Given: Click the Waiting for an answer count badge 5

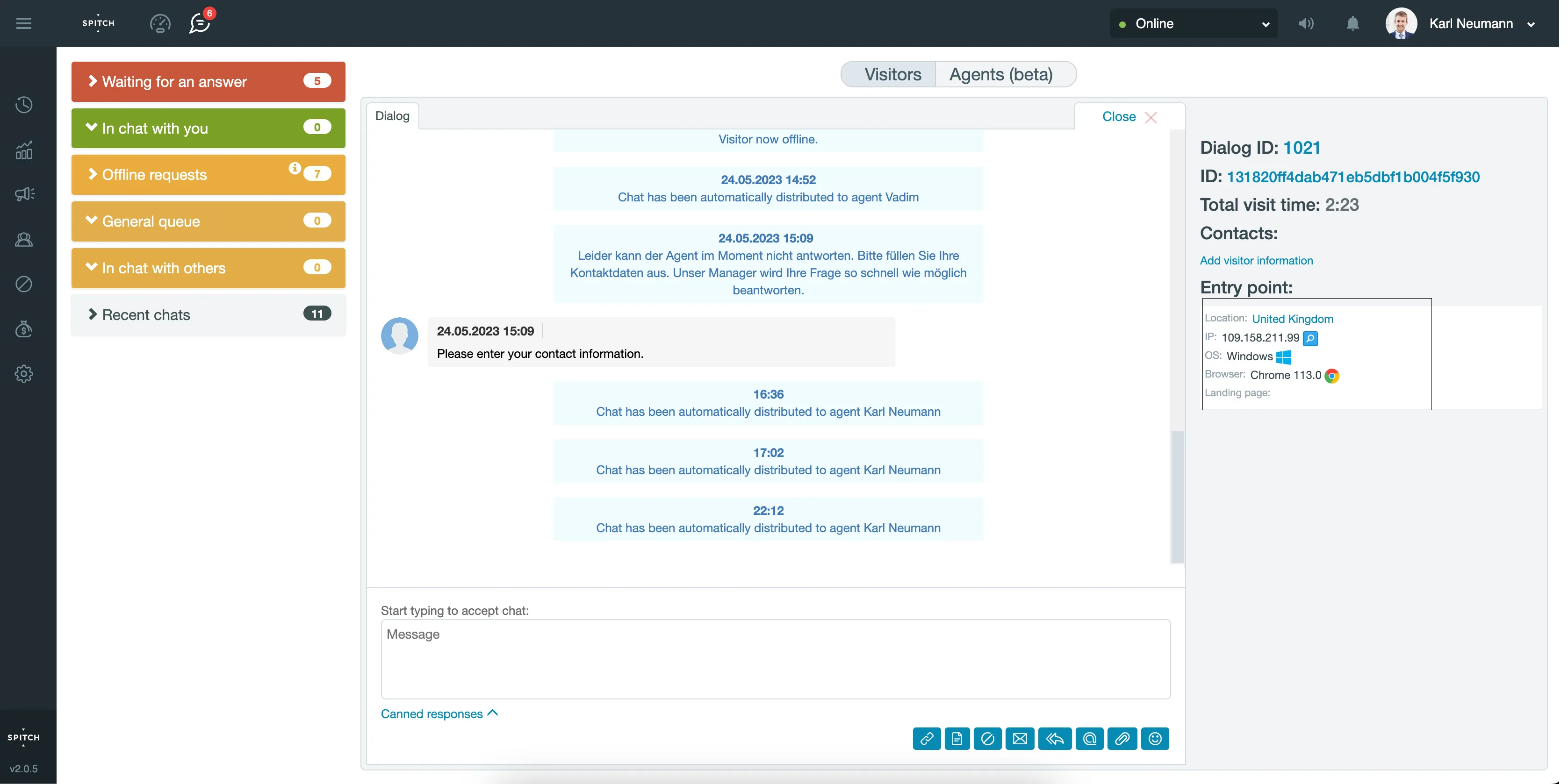Looking at the screenshot, I should [x=317, y=81].
